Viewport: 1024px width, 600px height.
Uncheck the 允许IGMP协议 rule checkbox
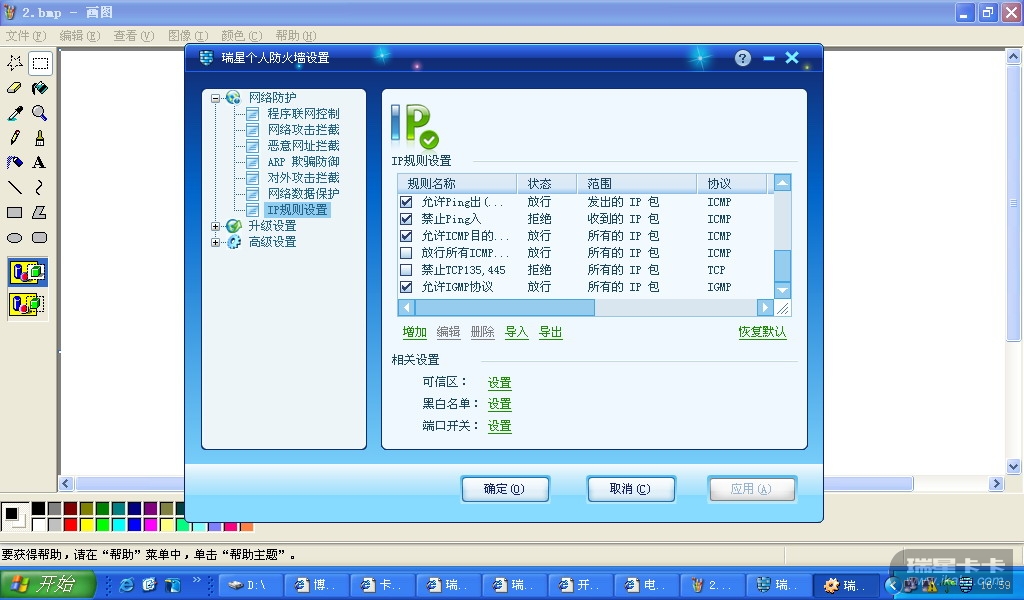click(406, 287)
